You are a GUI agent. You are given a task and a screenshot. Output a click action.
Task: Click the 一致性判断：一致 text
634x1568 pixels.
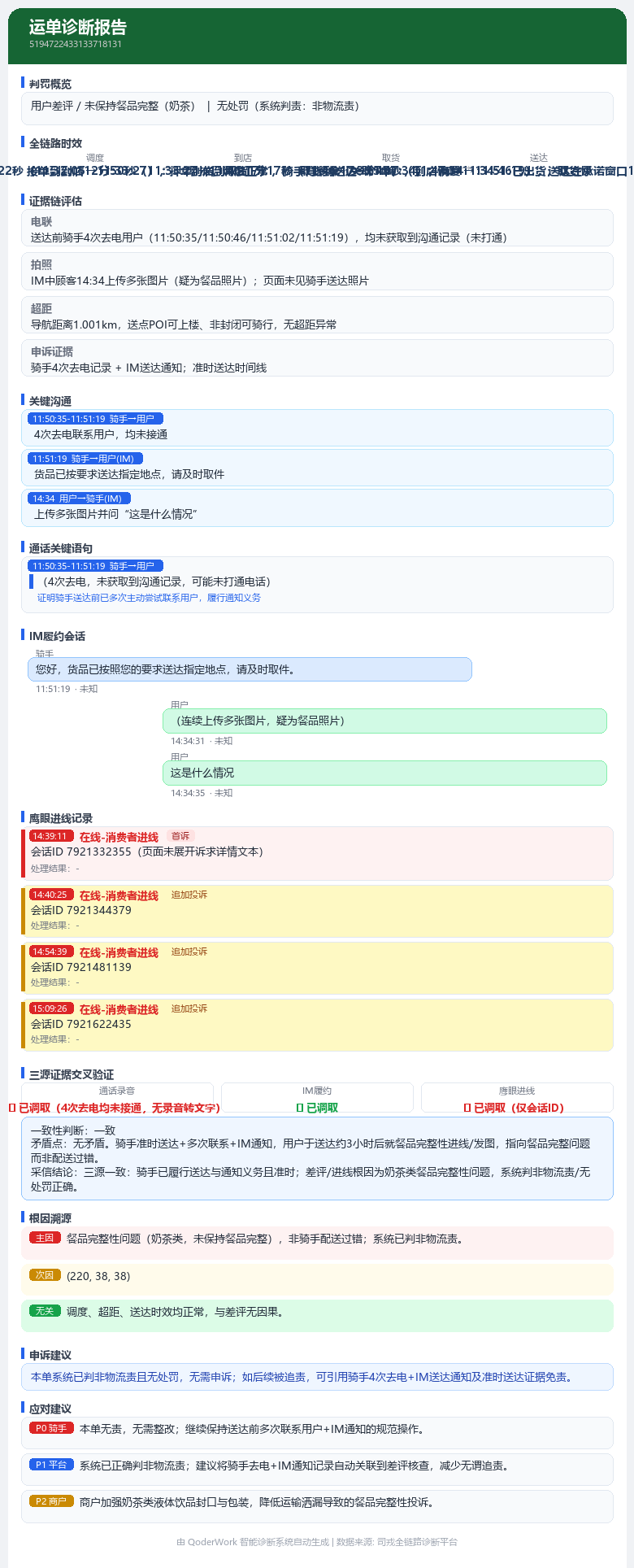73,1130
